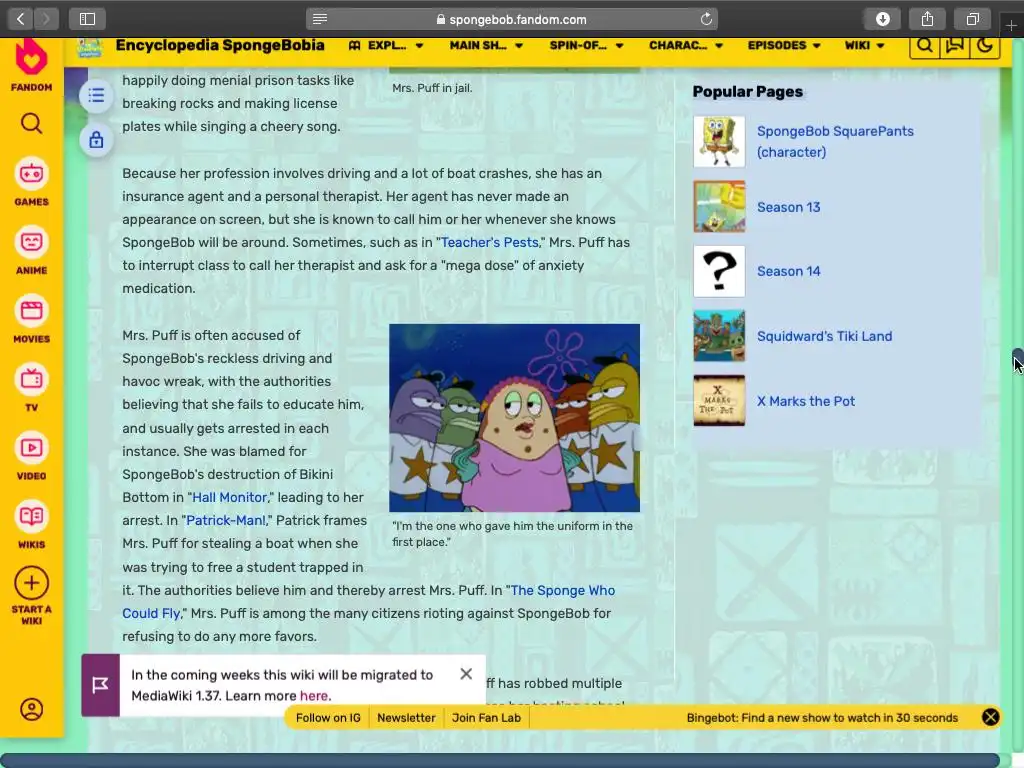Open the Season 13 popular page
The image size is (1024, 768).
pos(788,207)
